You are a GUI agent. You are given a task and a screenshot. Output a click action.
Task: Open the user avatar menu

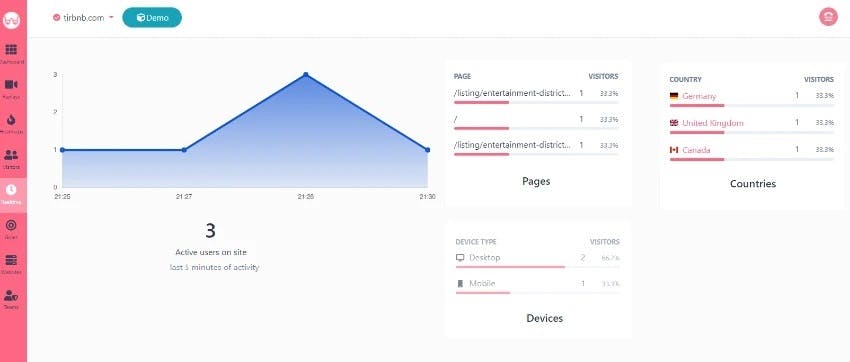(x=828, y=17)
